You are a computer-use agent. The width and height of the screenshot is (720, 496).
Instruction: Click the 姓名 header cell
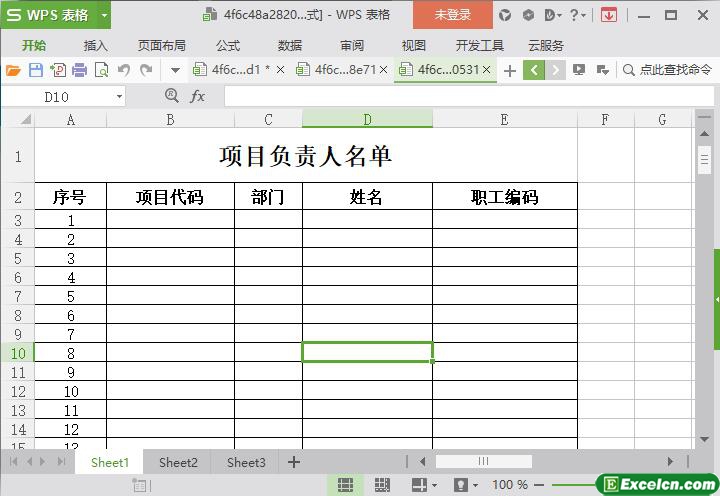pos(367,197)
